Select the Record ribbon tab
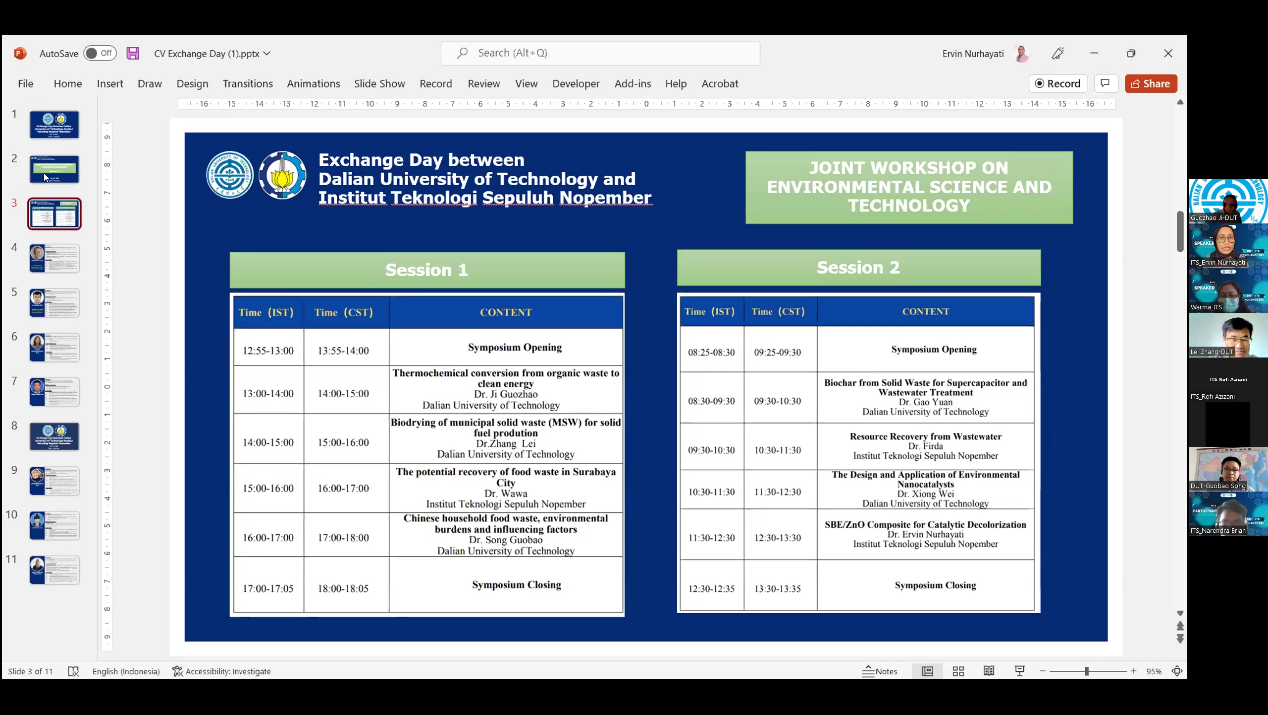 pyautogui.click(x=436, y=84)
